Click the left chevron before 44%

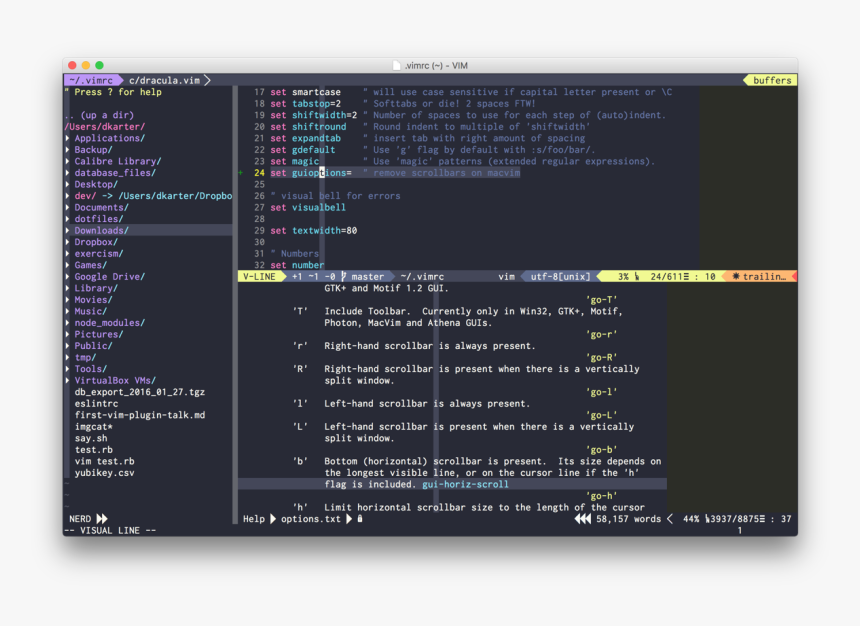670,518
